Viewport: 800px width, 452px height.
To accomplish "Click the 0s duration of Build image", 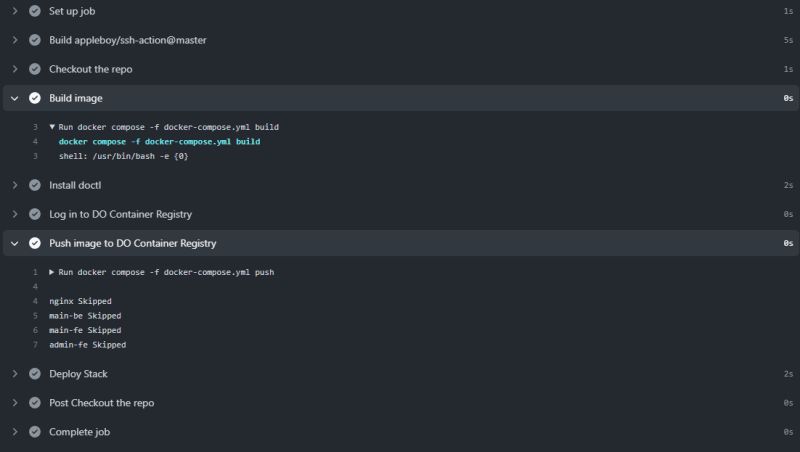I will pyautogui.click(x=788, y=98).
